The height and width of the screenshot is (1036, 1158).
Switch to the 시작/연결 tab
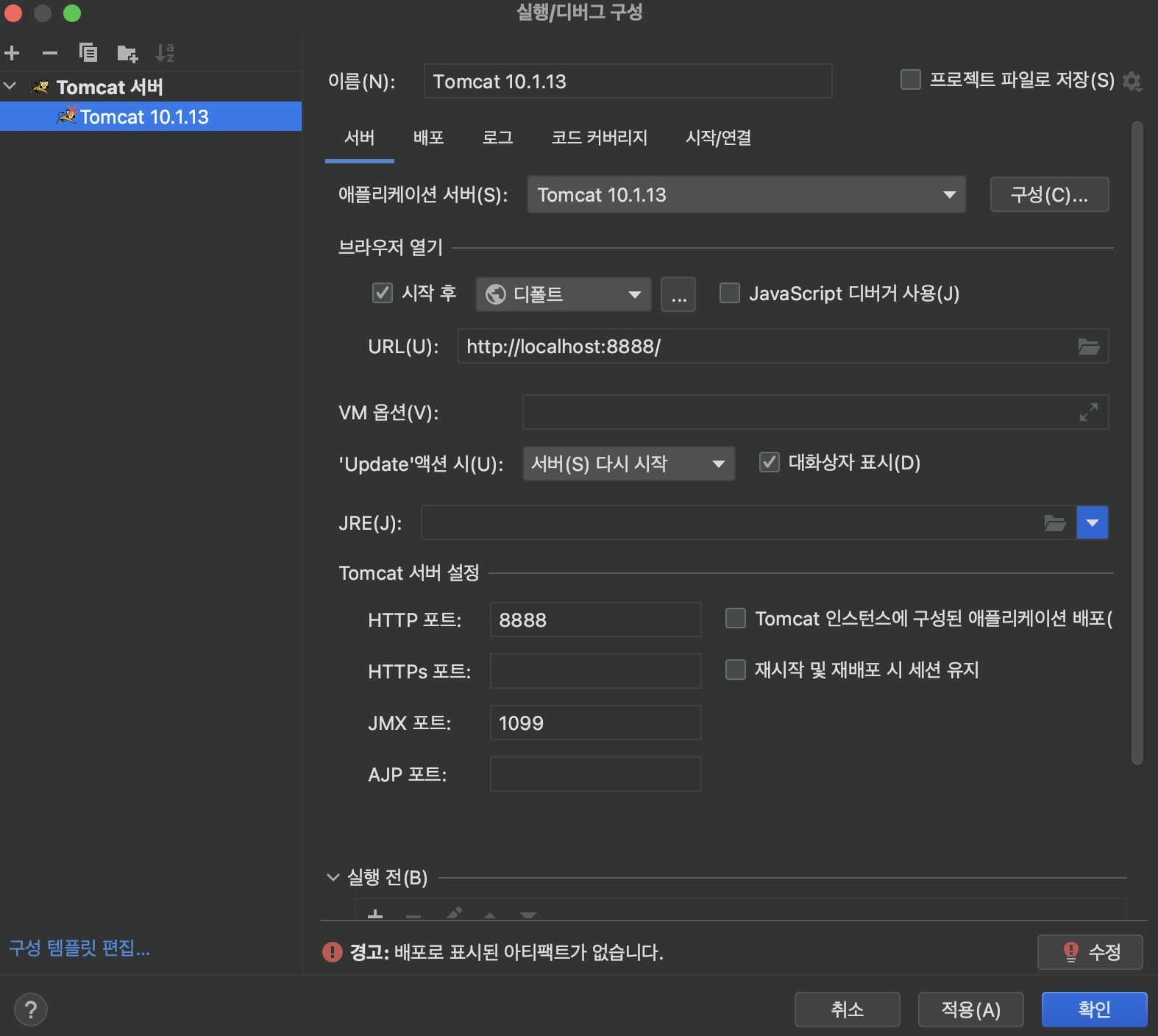[x=719, y=138]
